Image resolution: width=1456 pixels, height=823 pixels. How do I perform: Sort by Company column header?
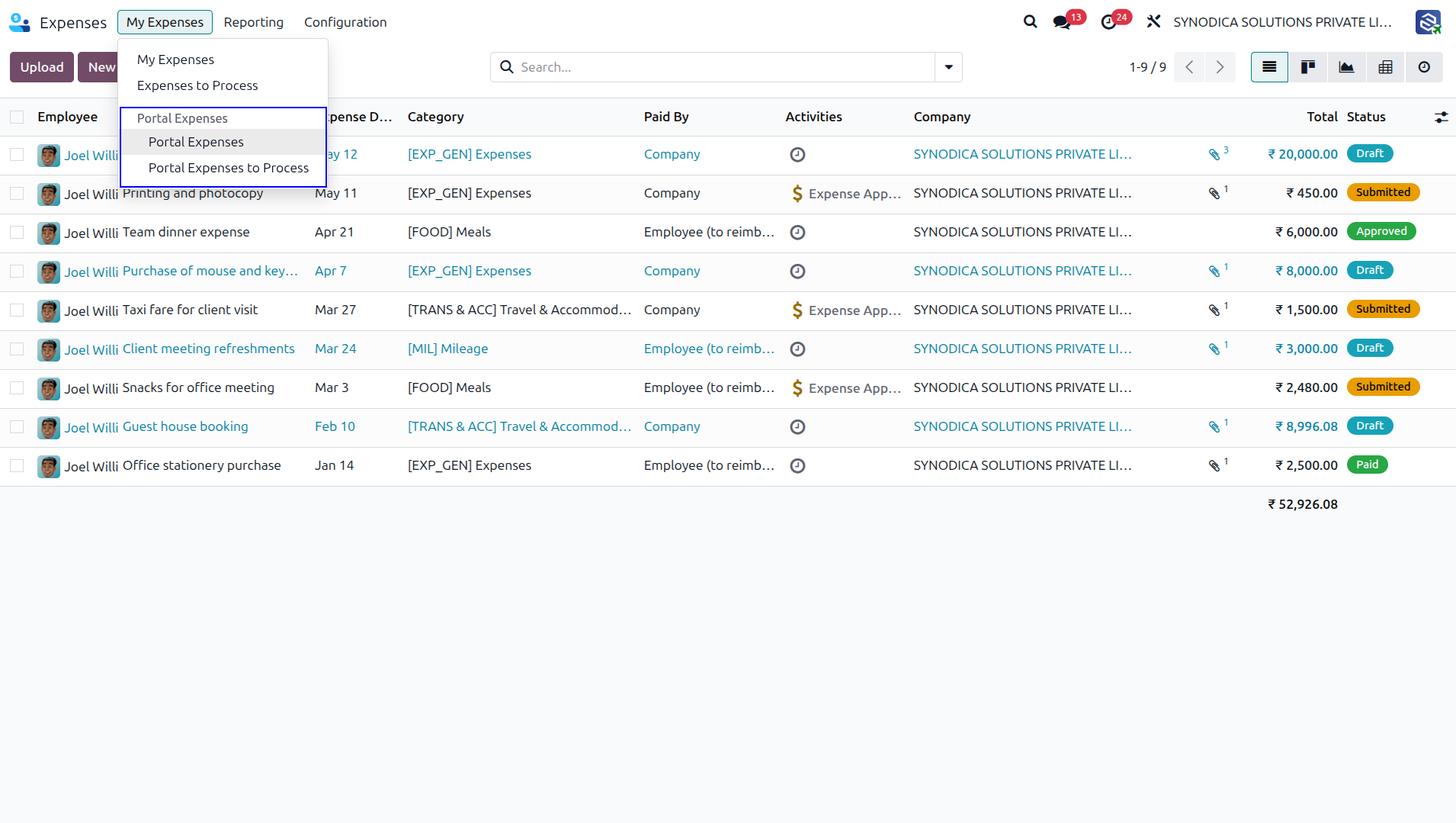pos(942,117)
